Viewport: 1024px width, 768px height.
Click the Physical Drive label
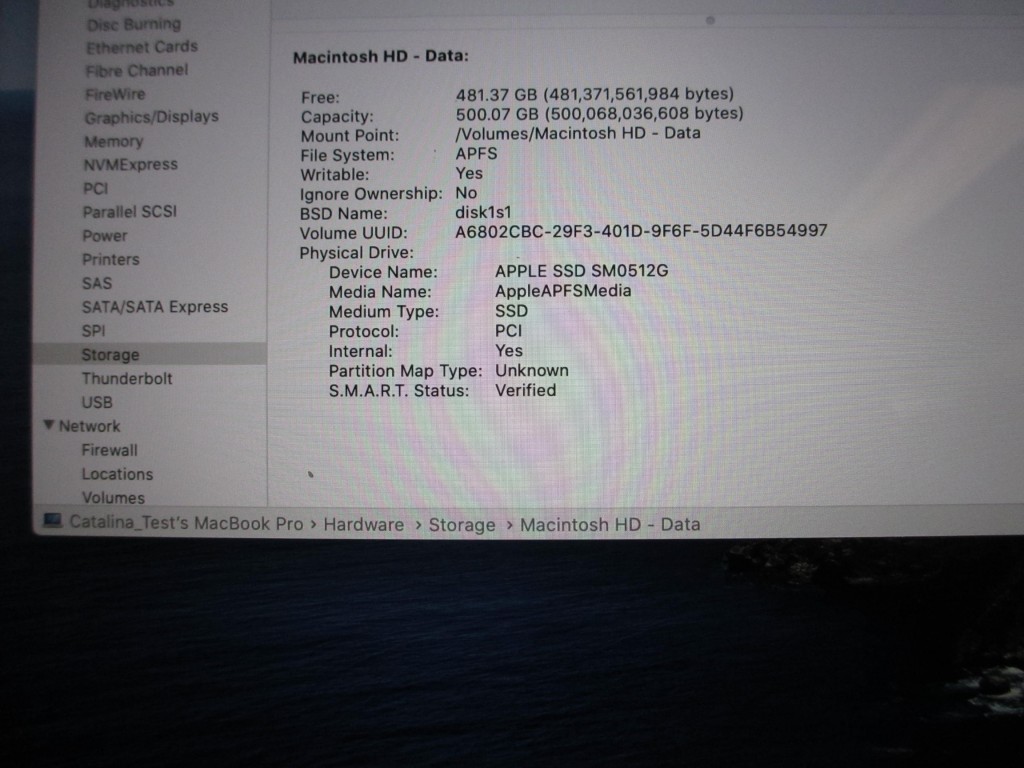point(357,253)
